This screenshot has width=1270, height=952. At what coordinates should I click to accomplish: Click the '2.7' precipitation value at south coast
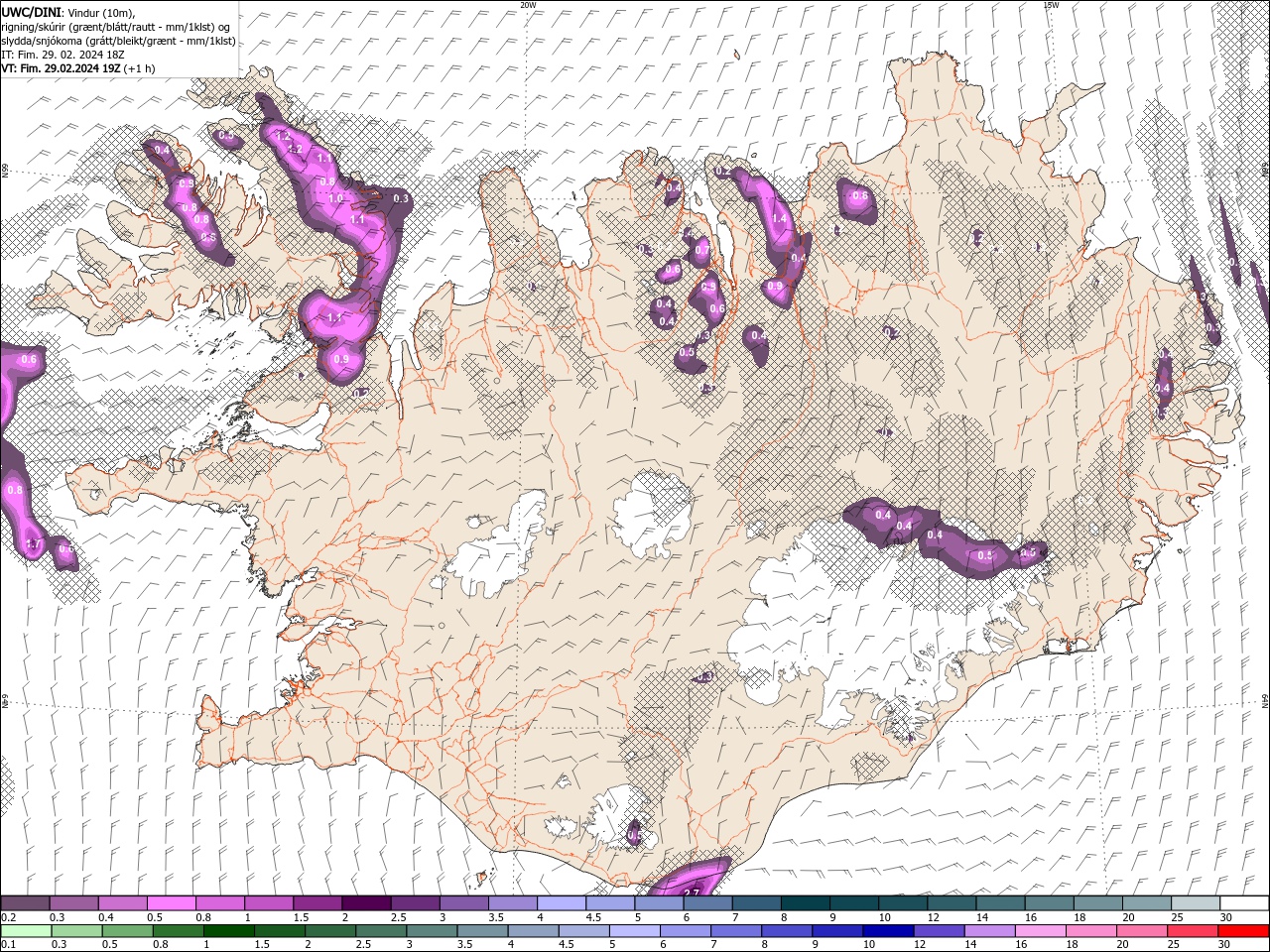(x=692, y=892)
